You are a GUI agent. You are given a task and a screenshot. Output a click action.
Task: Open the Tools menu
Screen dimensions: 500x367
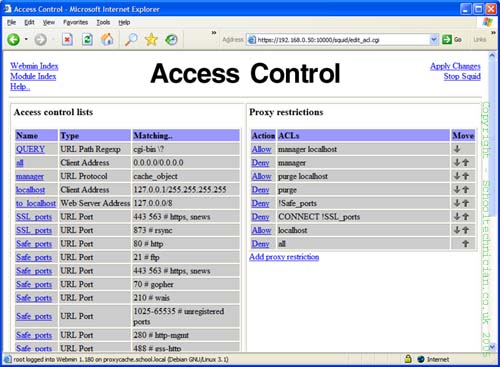pyautogui.click(x=103, y=22)
